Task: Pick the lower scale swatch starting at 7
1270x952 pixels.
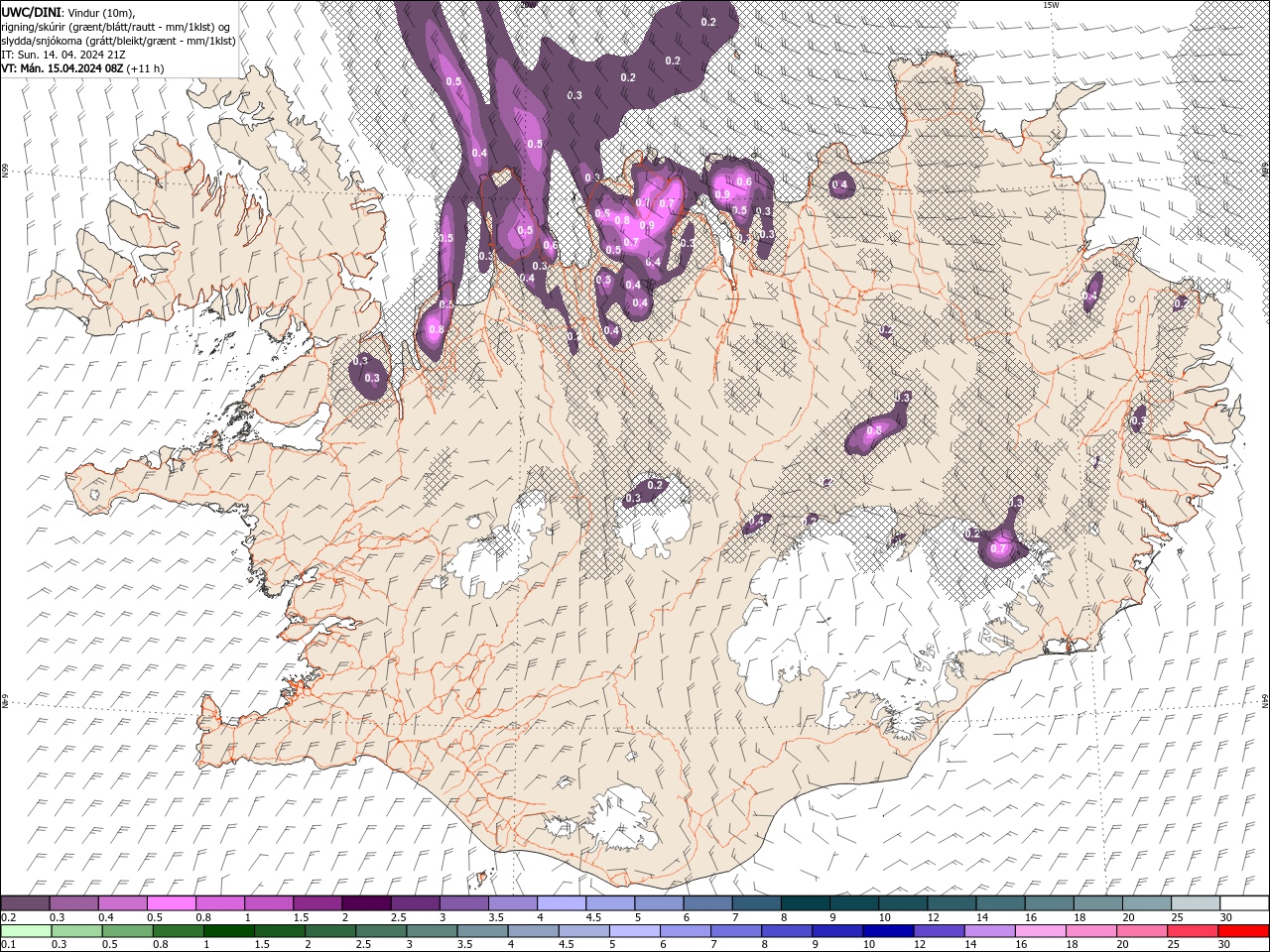Action: pos(736,931)
